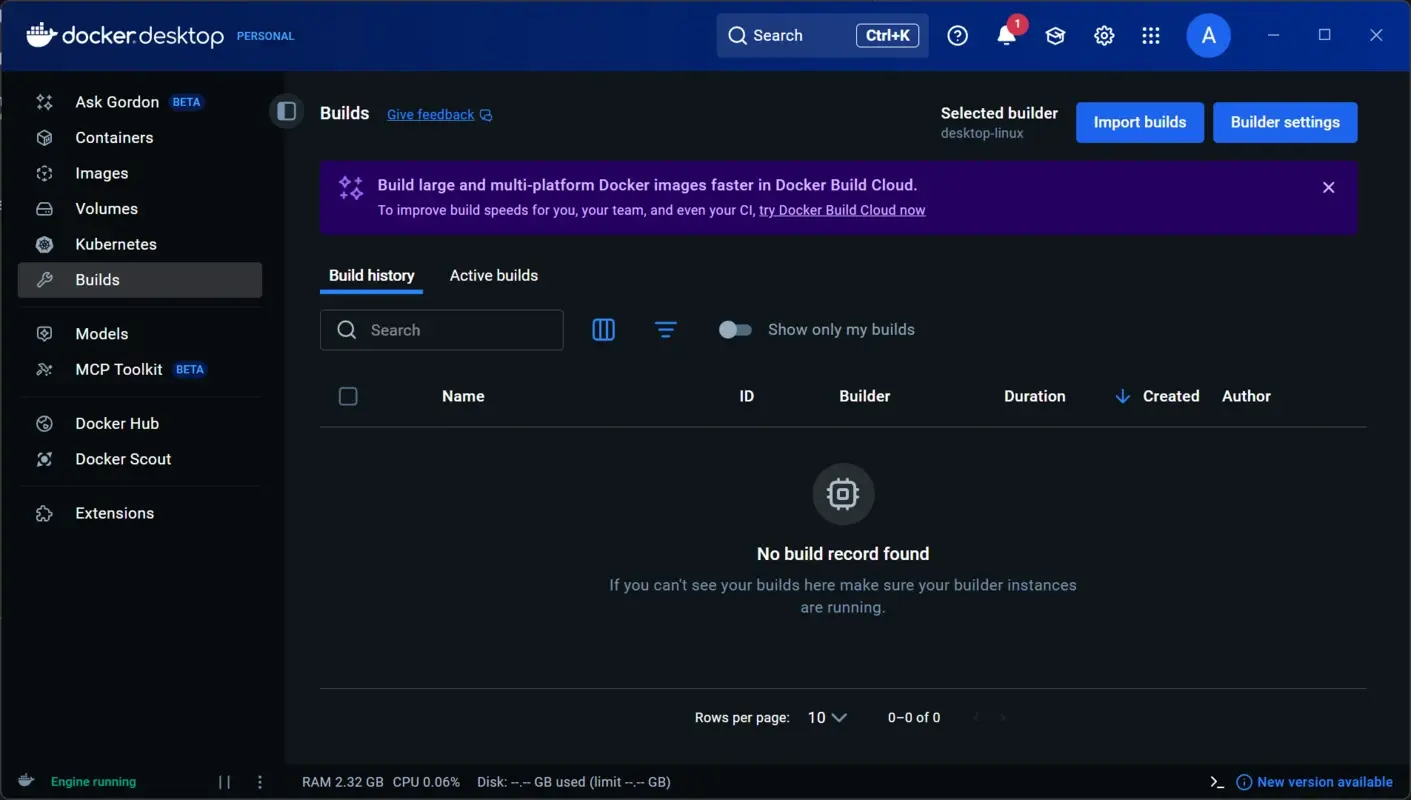This screenshot has height=800, width=1411.
Task: Check the select-all checkbox in the table header
Action: (348, 395)
